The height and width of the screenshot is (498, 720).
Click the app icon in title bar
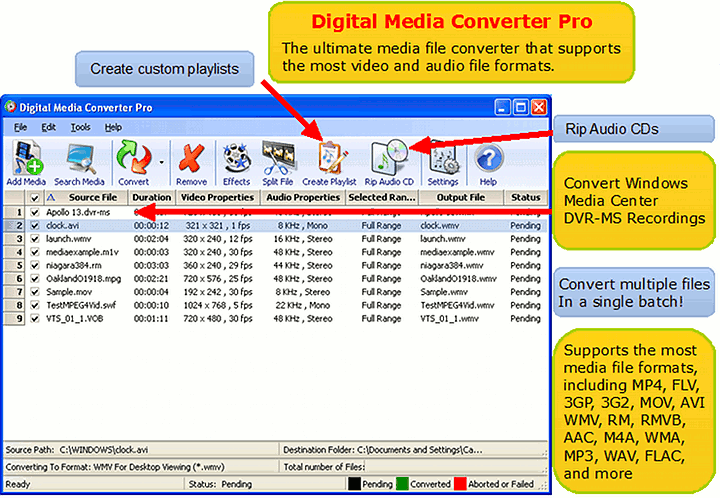pyautogui.click(x=10, y=107)
